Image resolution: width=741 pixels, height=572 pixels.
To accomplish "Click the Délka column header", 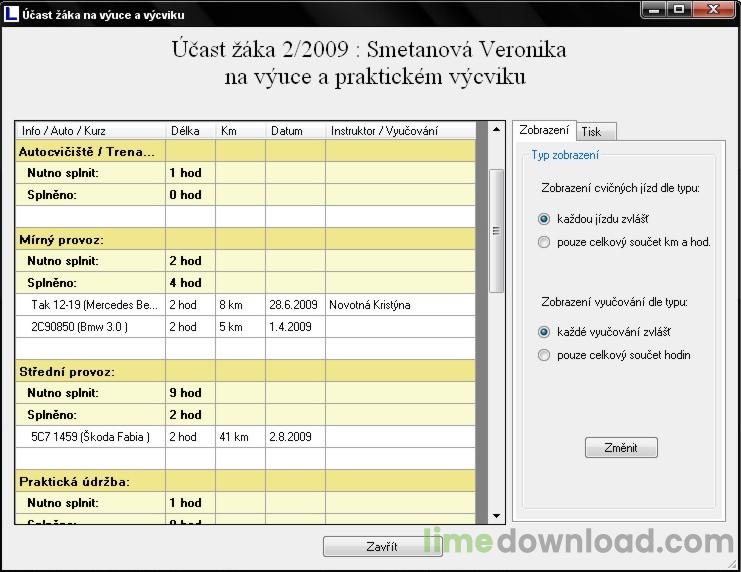I will [190, 131].
